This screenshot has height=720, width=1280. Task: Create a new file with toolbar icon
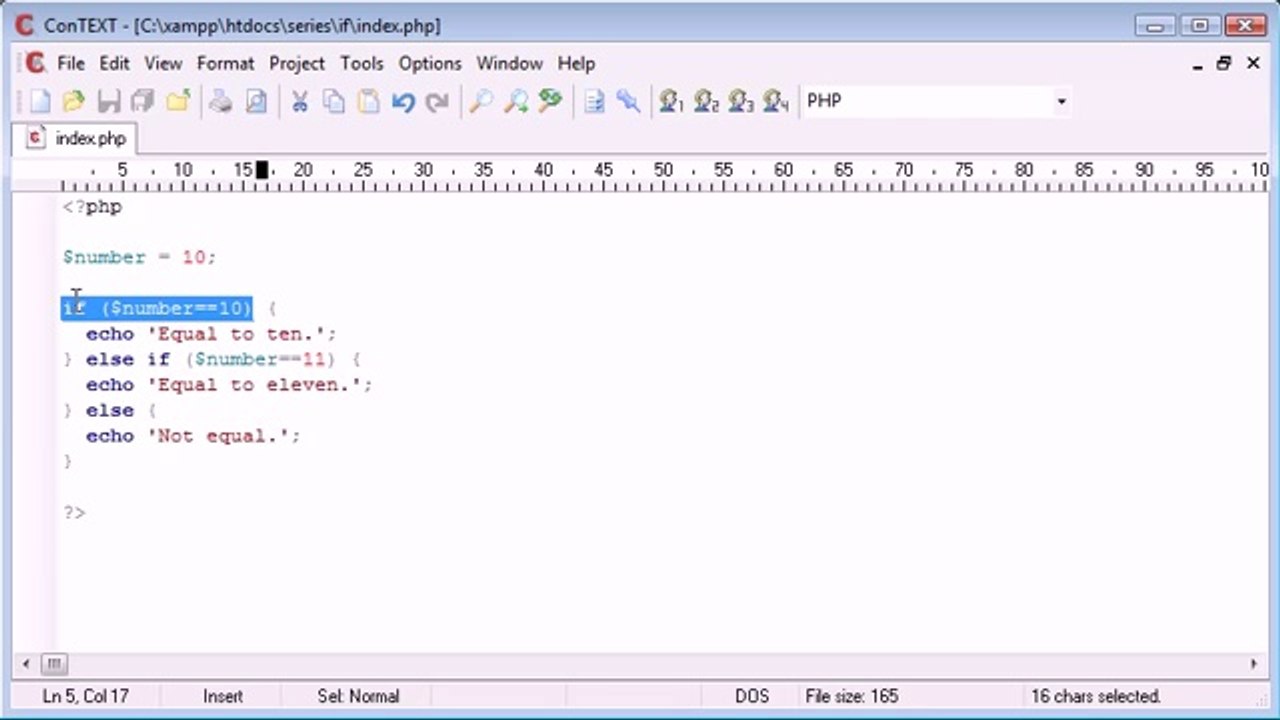(x=40, y=101)
